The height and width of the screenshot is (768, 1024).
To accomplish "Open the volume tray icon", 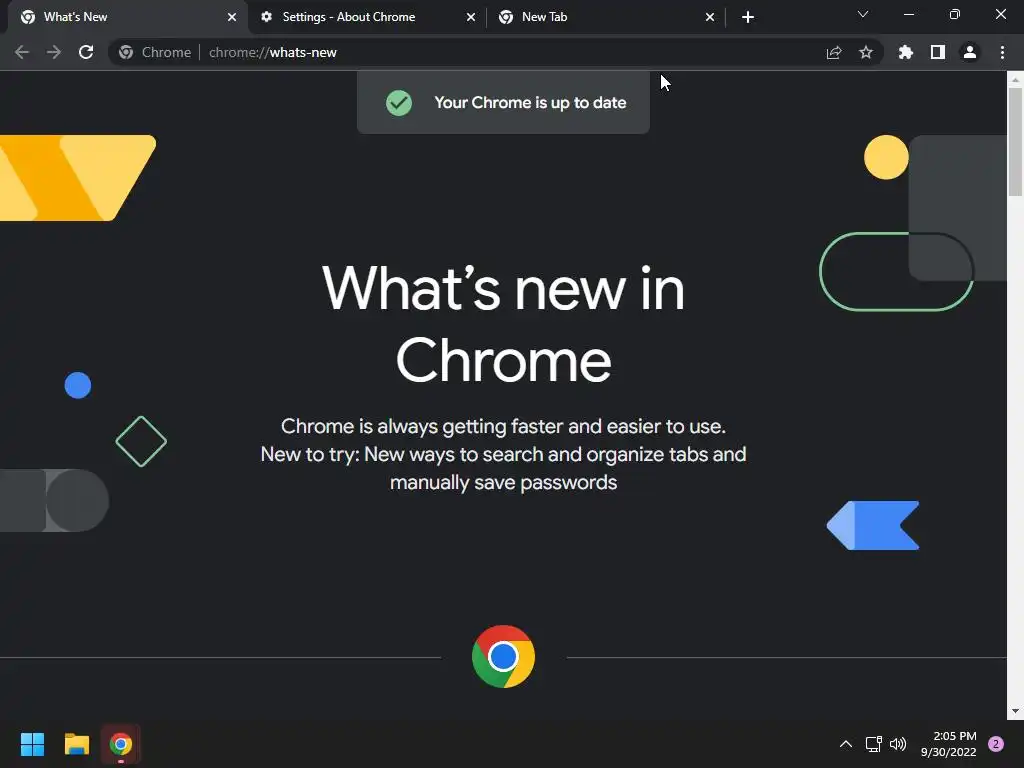I will (x=899, y=744).
